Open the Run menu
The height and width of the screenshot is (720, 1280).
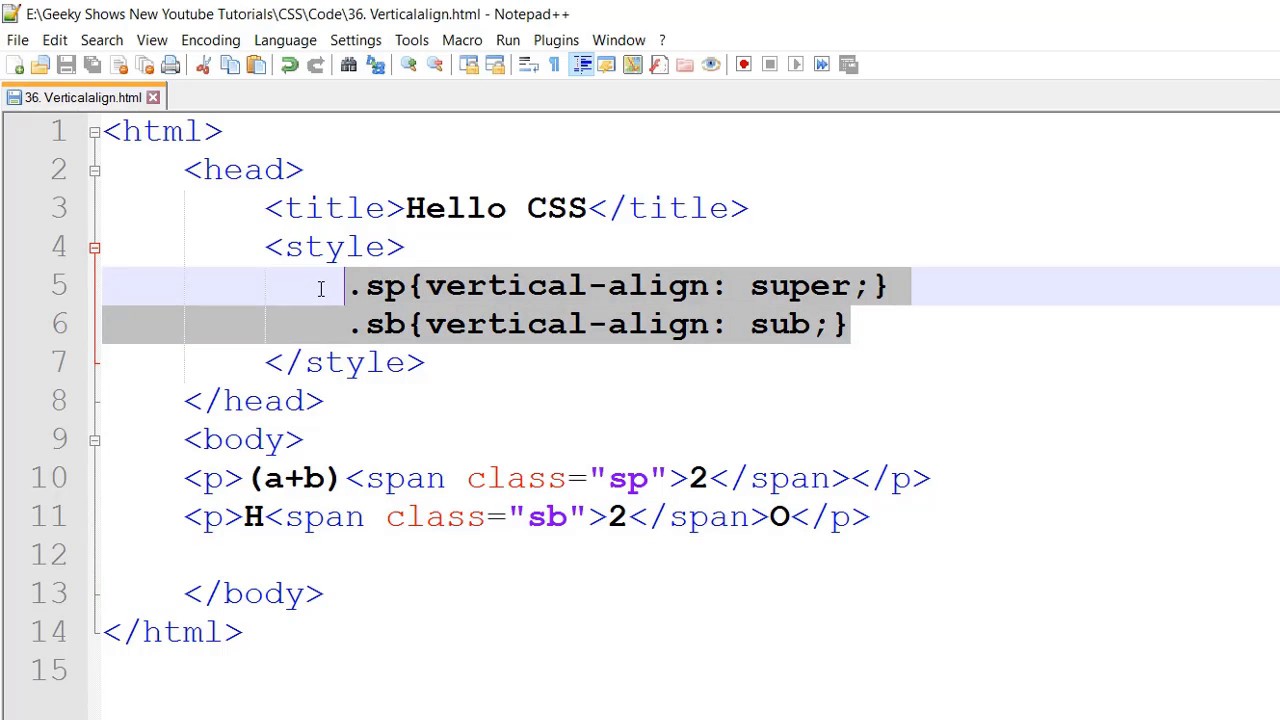point(508,40)
